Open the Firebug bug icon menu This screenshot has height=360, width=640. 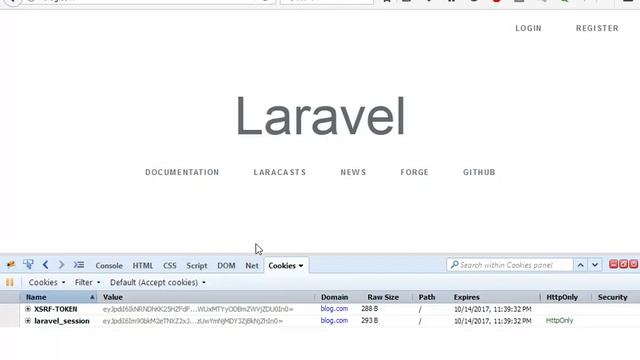pyautogui.click(x=11, y=265)
